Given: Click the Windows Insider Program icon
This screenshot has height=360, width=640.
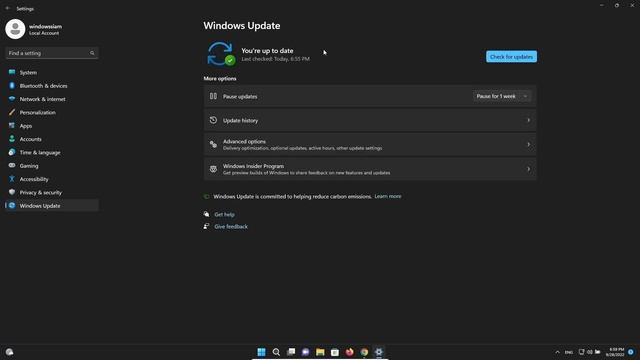Looking at the screenshot, I should click(x=213, y=169).
